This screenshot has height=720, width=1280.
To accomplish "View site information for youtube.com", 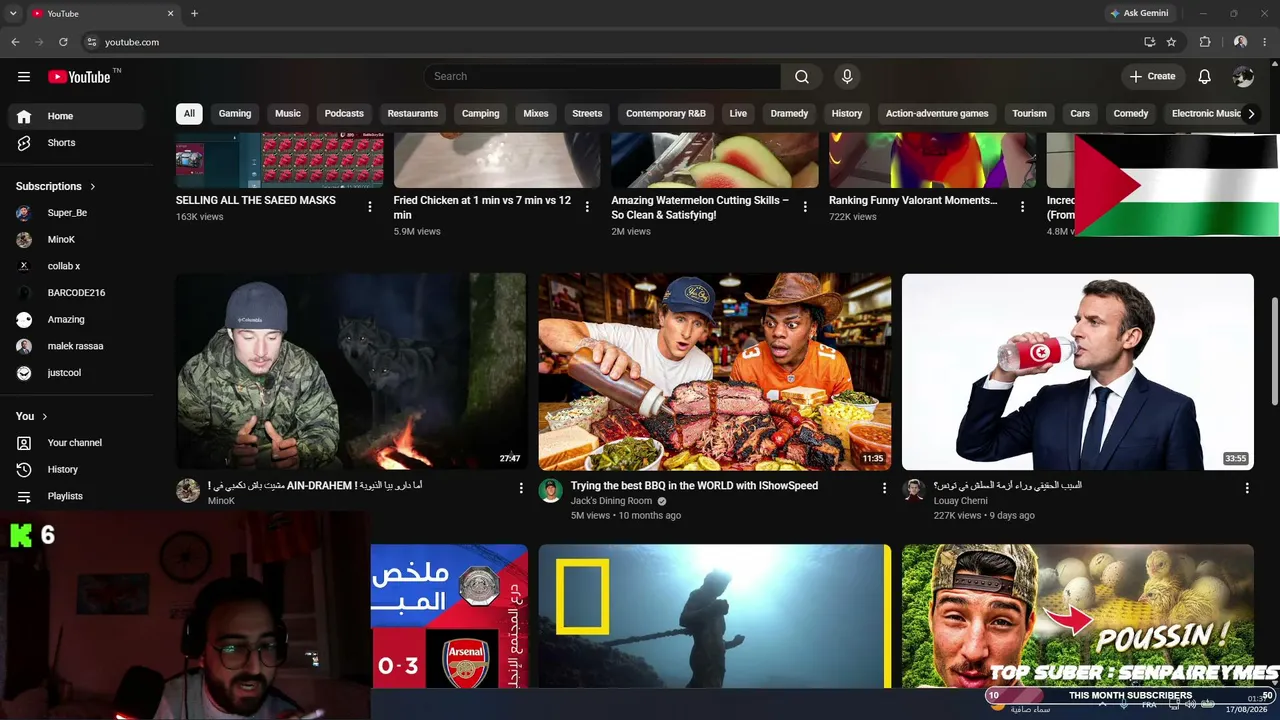I will [x=91, y=42].
